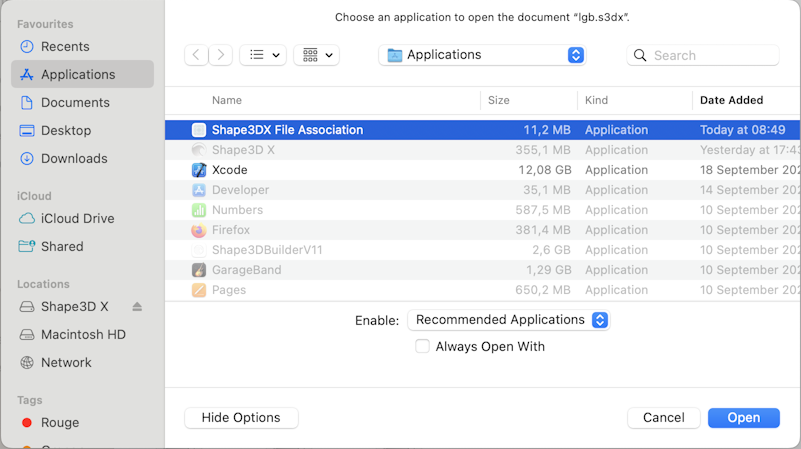
Task: Select the Firefox row name
Action: [231, 230]
